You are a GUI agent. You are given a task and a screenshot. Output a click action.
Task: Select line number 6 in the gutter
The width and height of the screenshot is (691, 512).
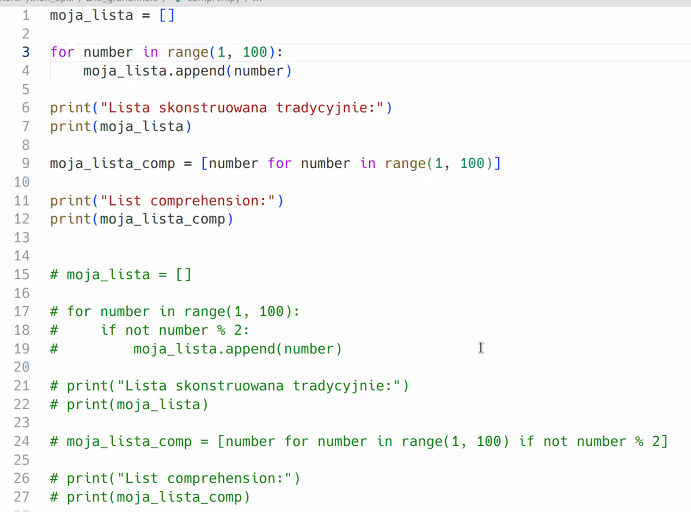point(26,108)
